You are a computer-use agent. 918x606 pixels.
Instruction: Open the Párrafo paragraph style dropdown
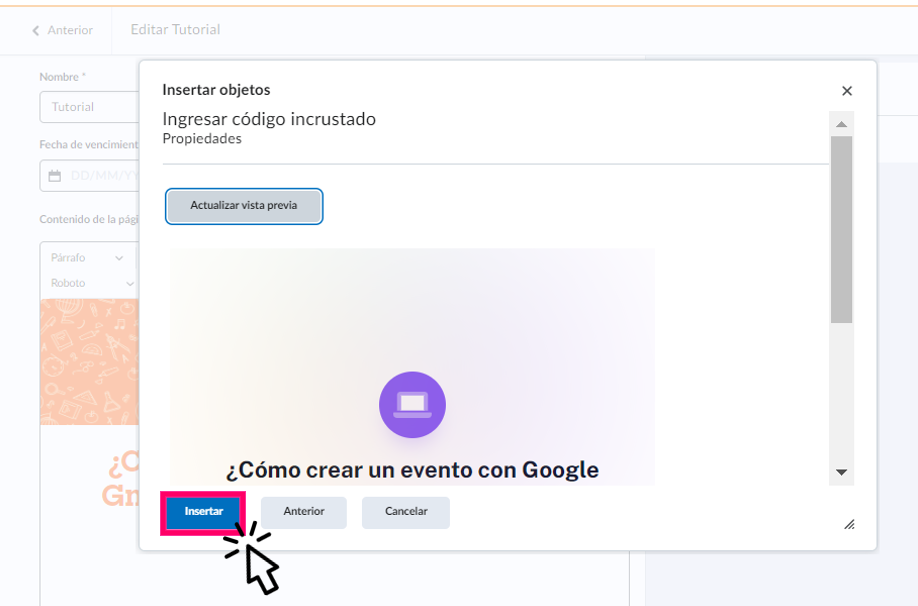(87, 258)
